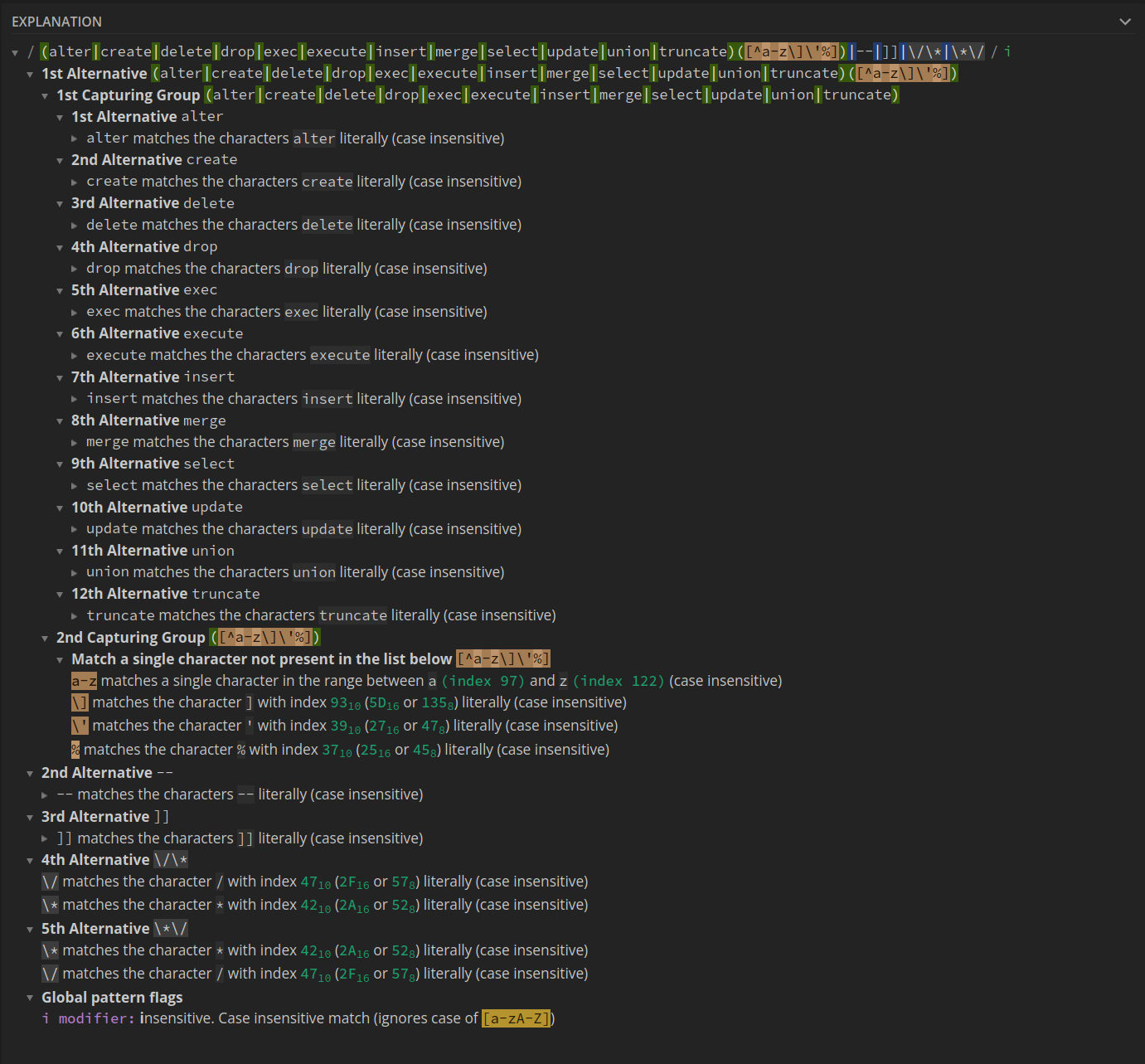Click the '1st Capturing Group' label
This screenshot has height=1064, width=1145.
128,95
